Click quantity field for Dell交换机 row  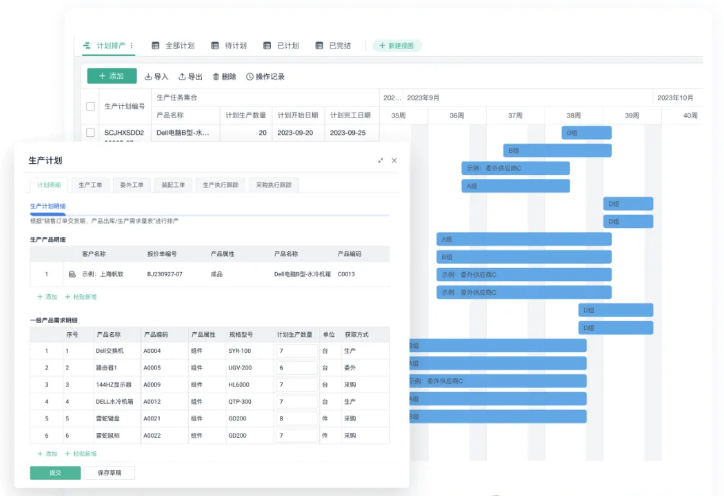296,351
